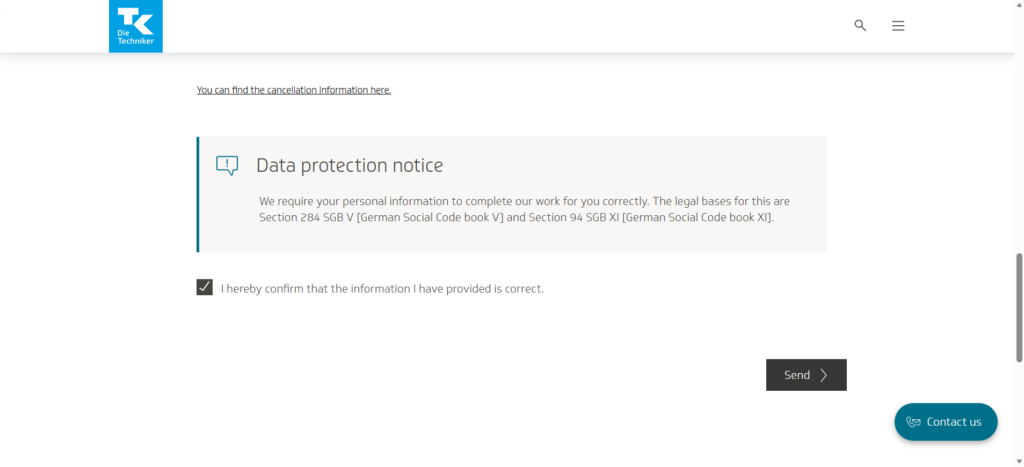Screen dimensions: 1024x467
Task: Open the cancellation information link
Action: point(294,90)
